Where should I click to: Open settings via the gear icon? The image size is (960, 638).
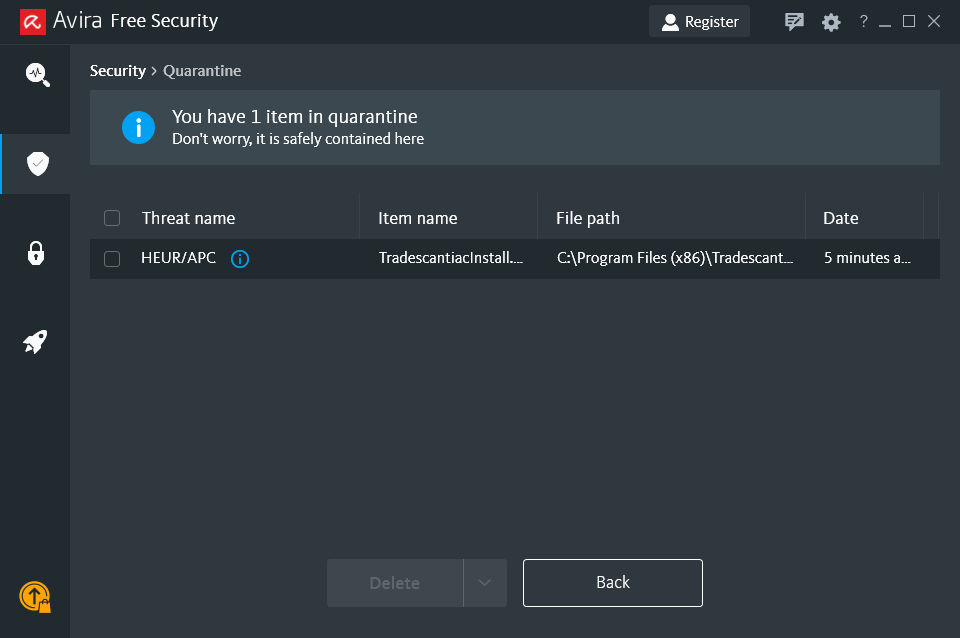(x=831, y=22)
